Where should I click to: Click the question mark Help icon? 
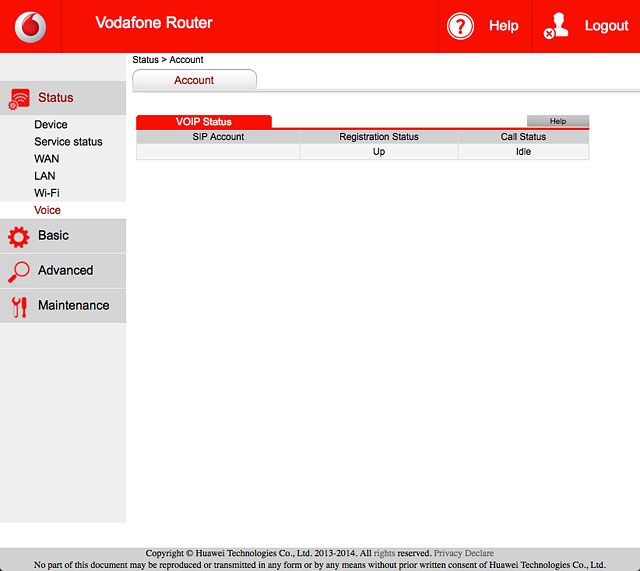coord(460,27)
